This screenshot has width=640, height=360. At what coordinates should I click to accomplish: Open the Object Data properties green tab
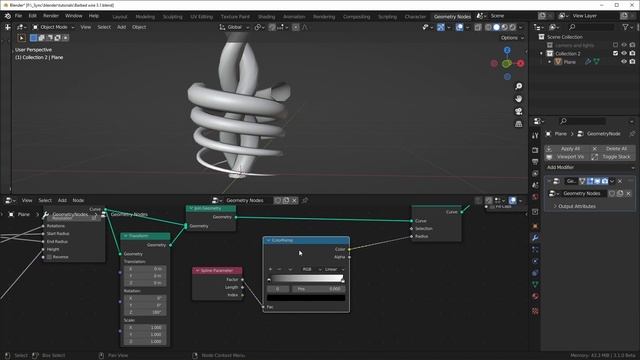(x=535, y=284)
